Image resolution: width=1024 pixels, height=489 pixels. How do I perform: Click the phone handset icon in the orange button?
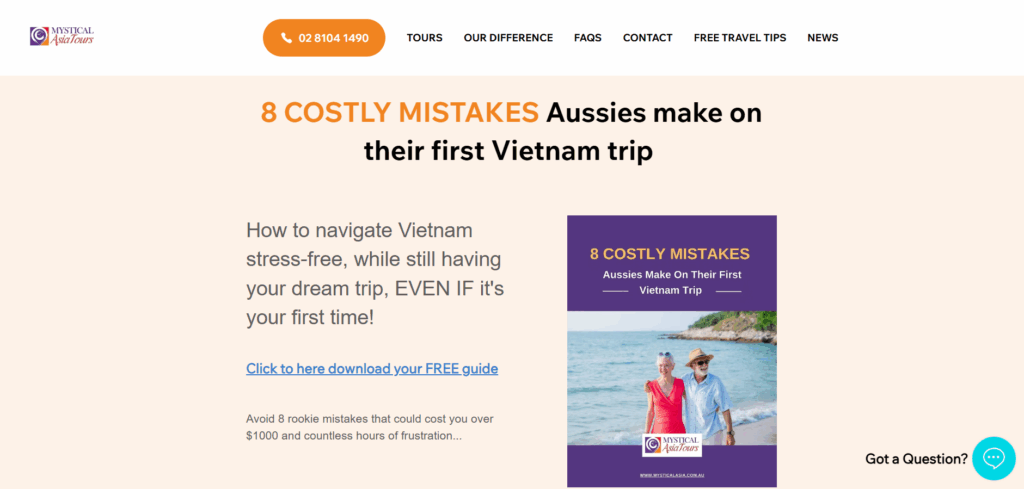pos(287,38)
